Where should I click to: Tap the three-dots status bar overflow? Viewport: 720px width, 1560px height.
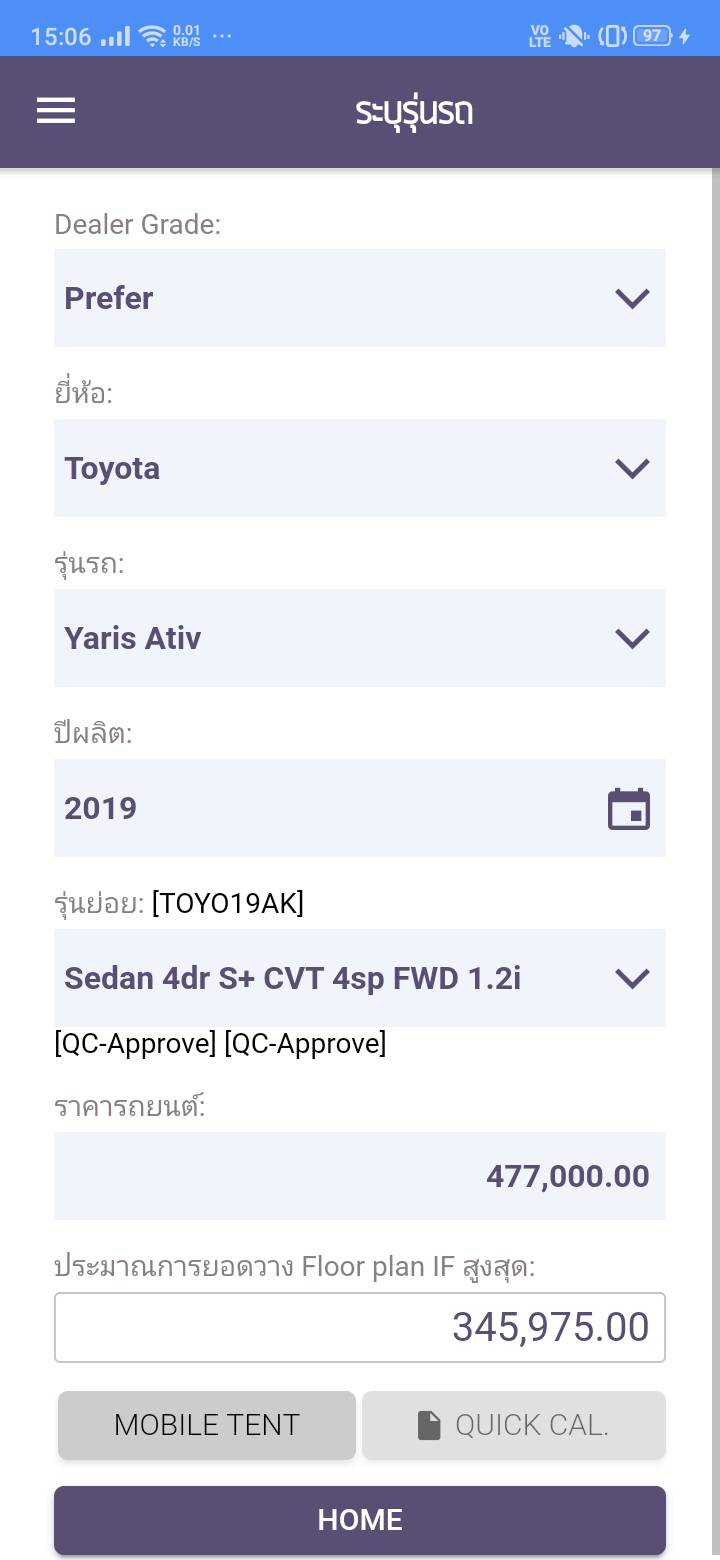tap(222, 37)
